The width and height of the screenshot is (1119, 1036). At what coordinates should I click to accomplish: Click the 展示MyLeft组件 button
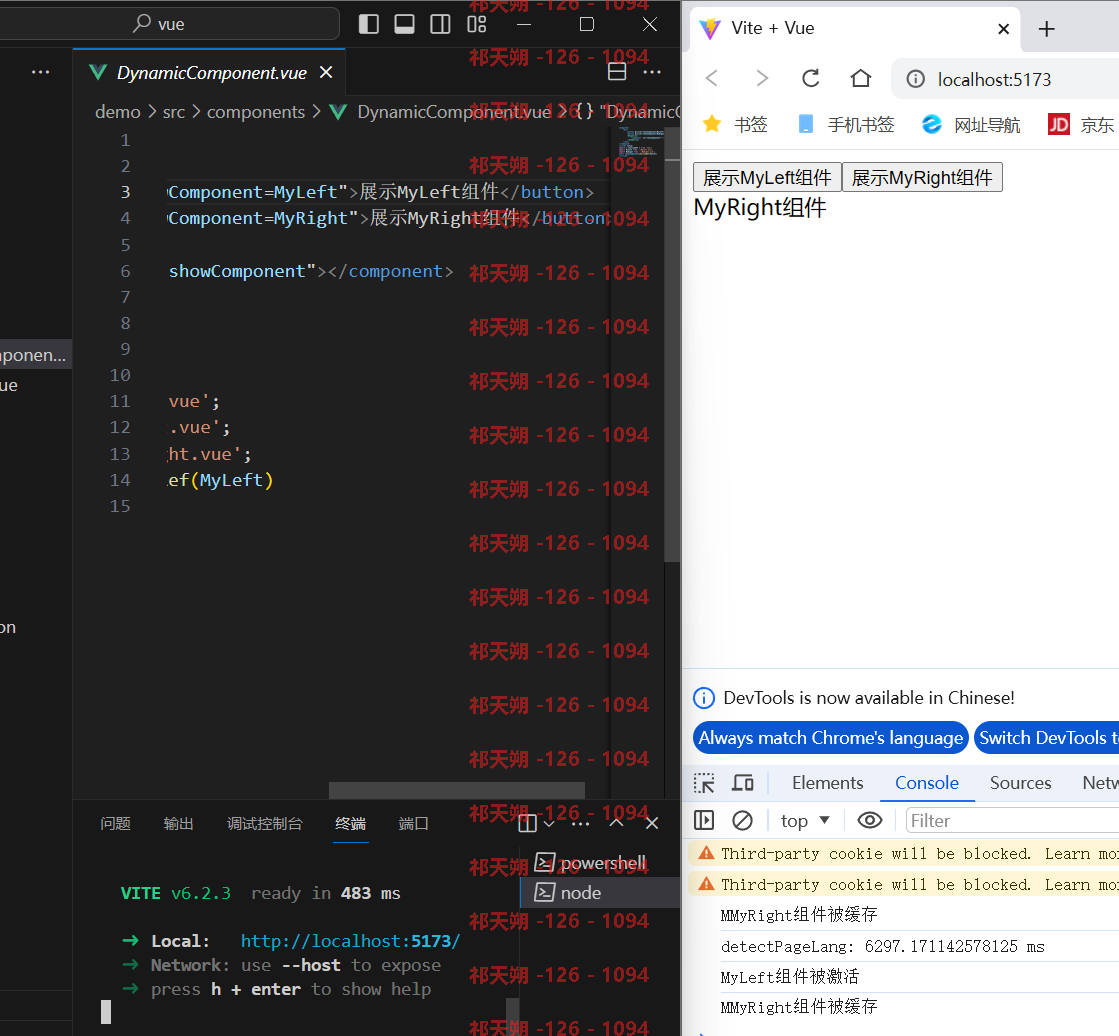tap(767, 177)
